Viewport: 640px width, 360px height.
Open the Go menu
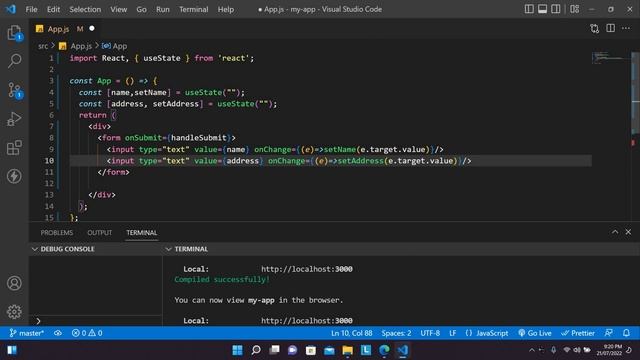tap(141, 9)
